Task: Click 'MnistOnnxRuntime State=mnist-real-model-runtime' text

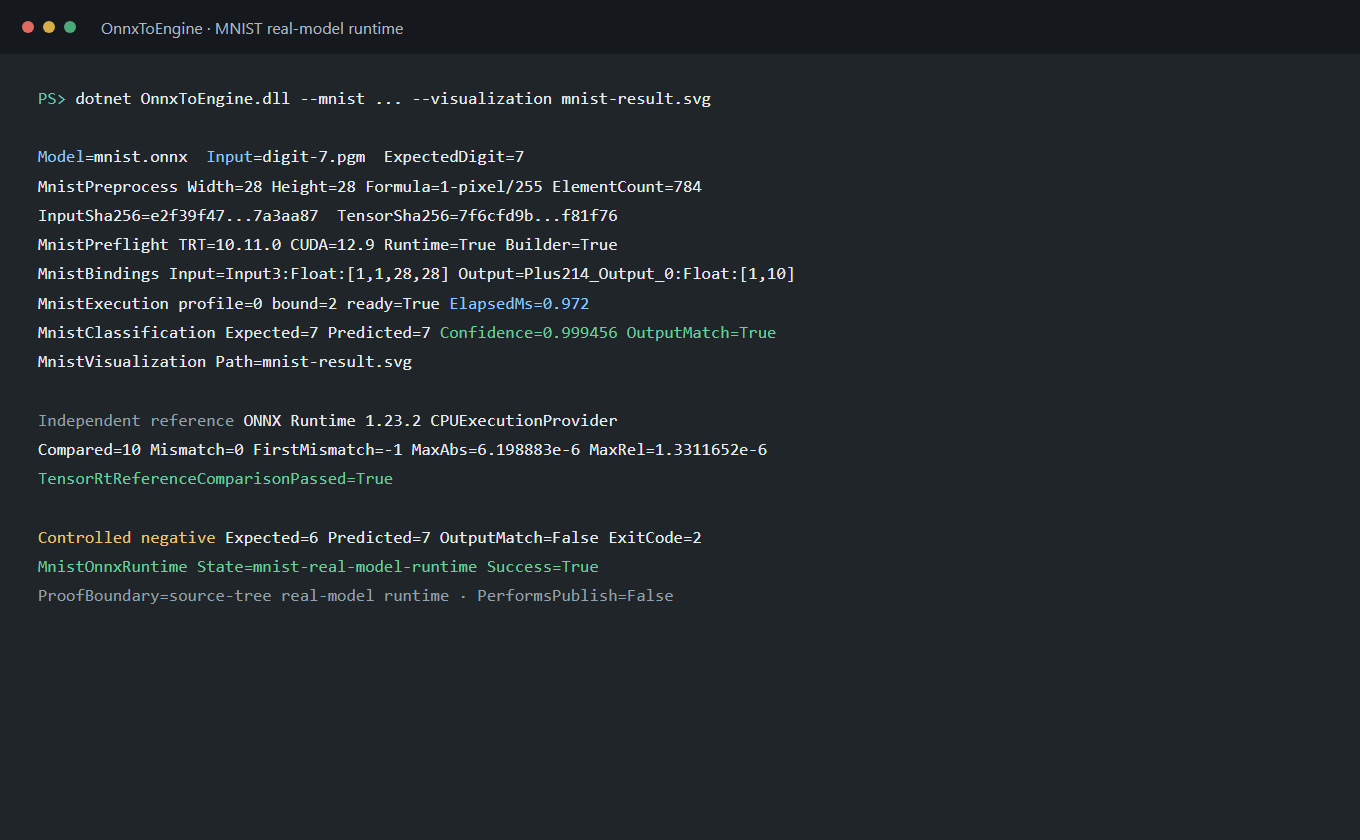Action: coord(258,567)
